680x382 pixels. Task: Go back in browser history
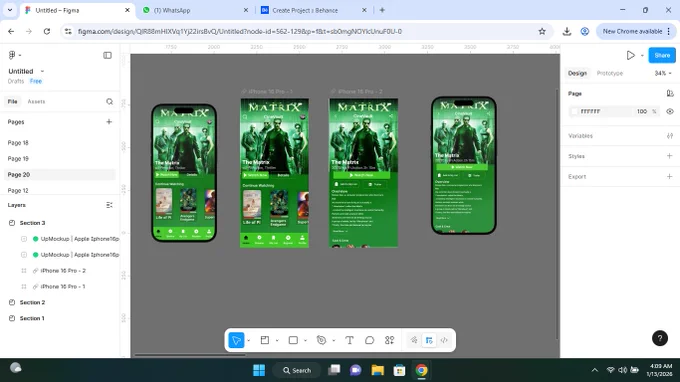[x=11, y=31]
